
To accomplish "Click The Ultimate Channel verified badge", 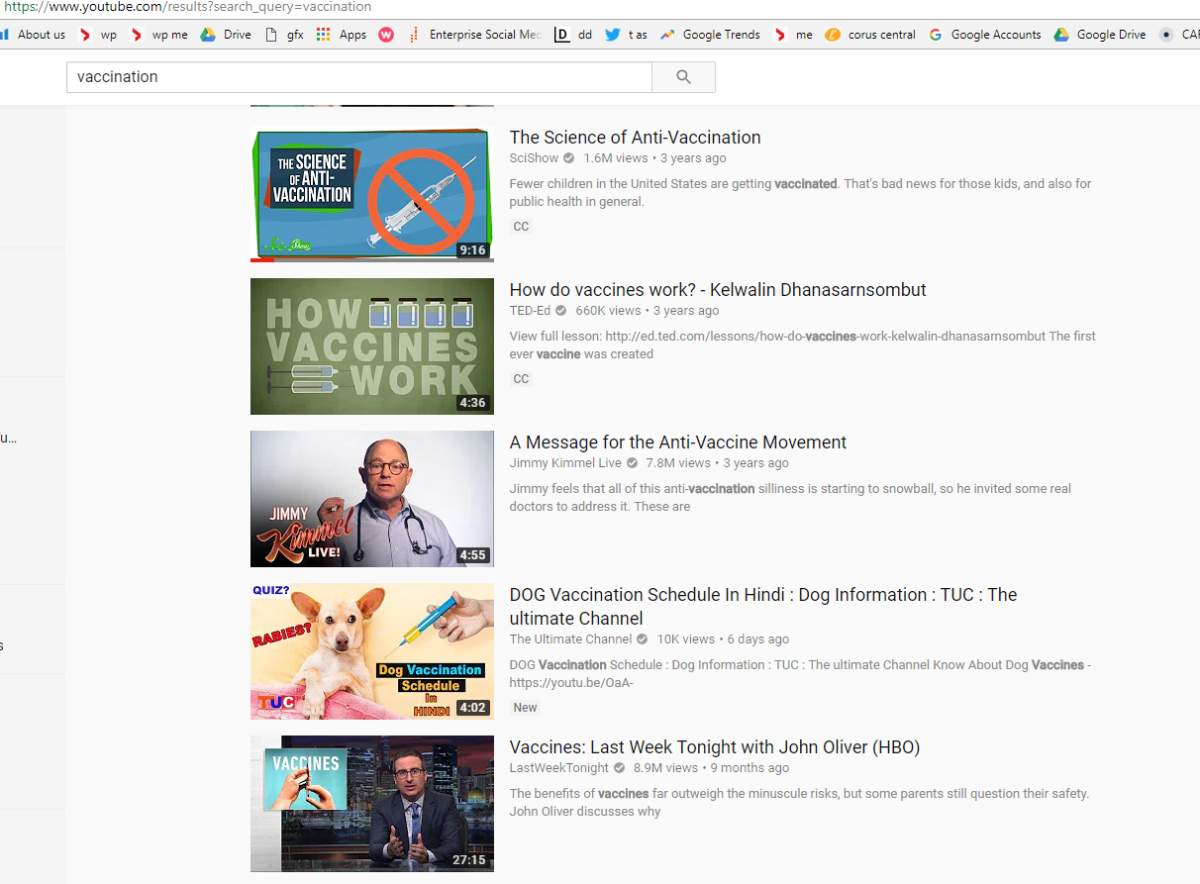I will (643, 639).
